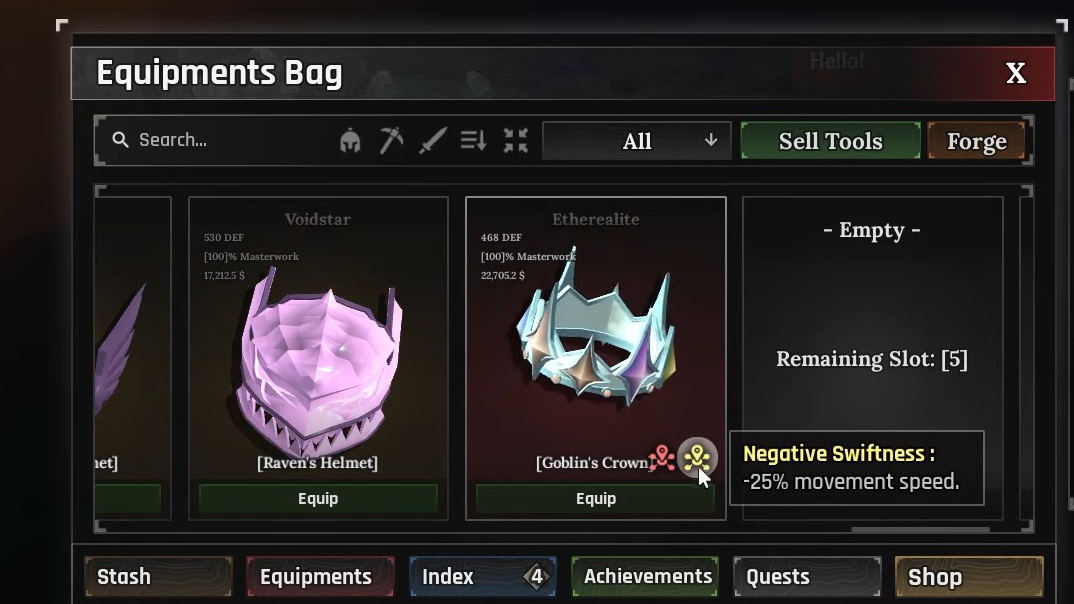Open the Shop tab
Image resolution: width=1074 pixels, height=604 pixels.
tap(969, 577)
